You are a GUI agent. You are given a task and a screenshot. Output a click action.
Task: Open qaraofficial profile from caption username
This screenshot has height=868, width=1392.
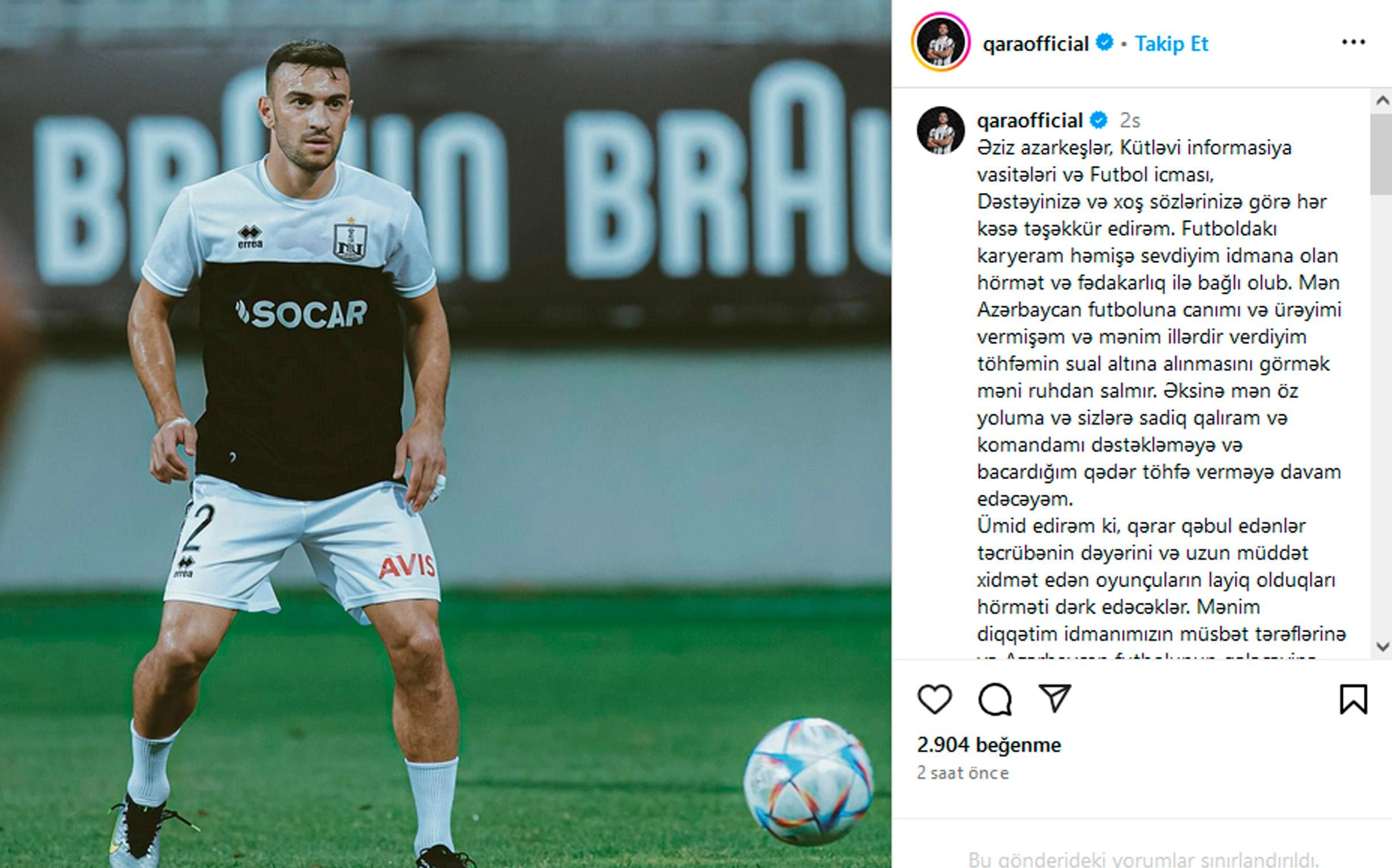coord(1030,120)
